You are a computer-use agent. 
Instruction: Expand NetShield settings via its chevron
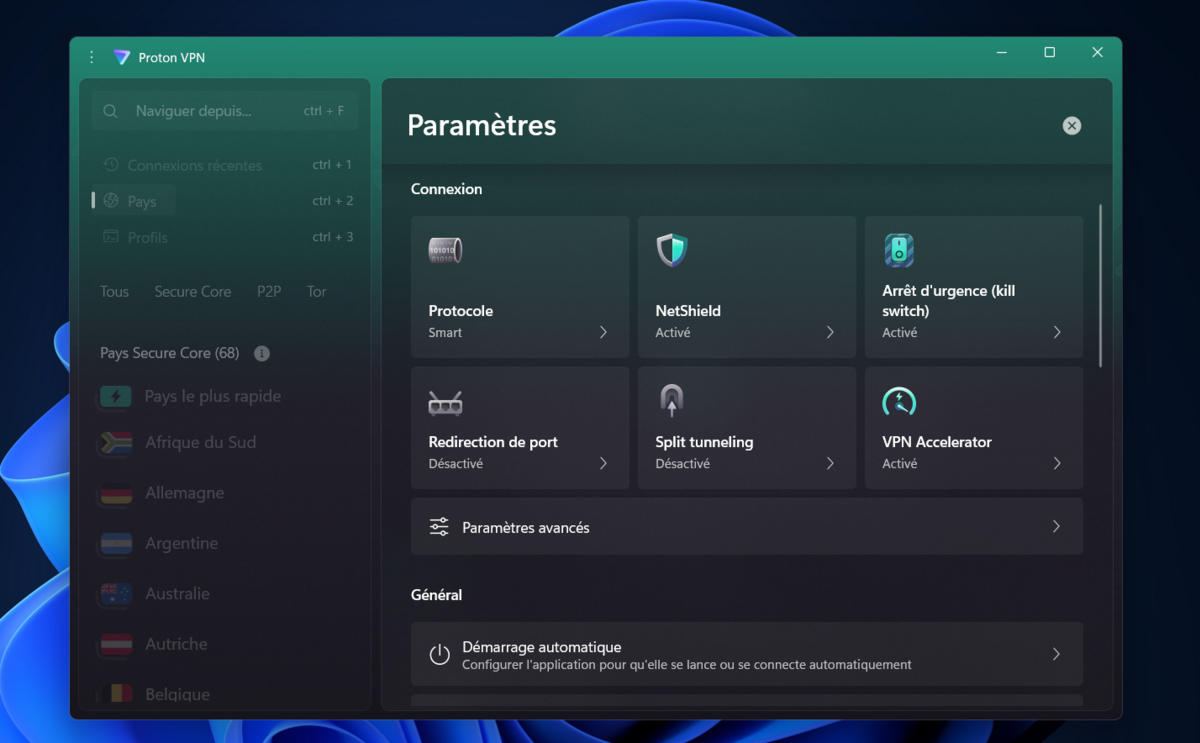(x=830, y=332)
